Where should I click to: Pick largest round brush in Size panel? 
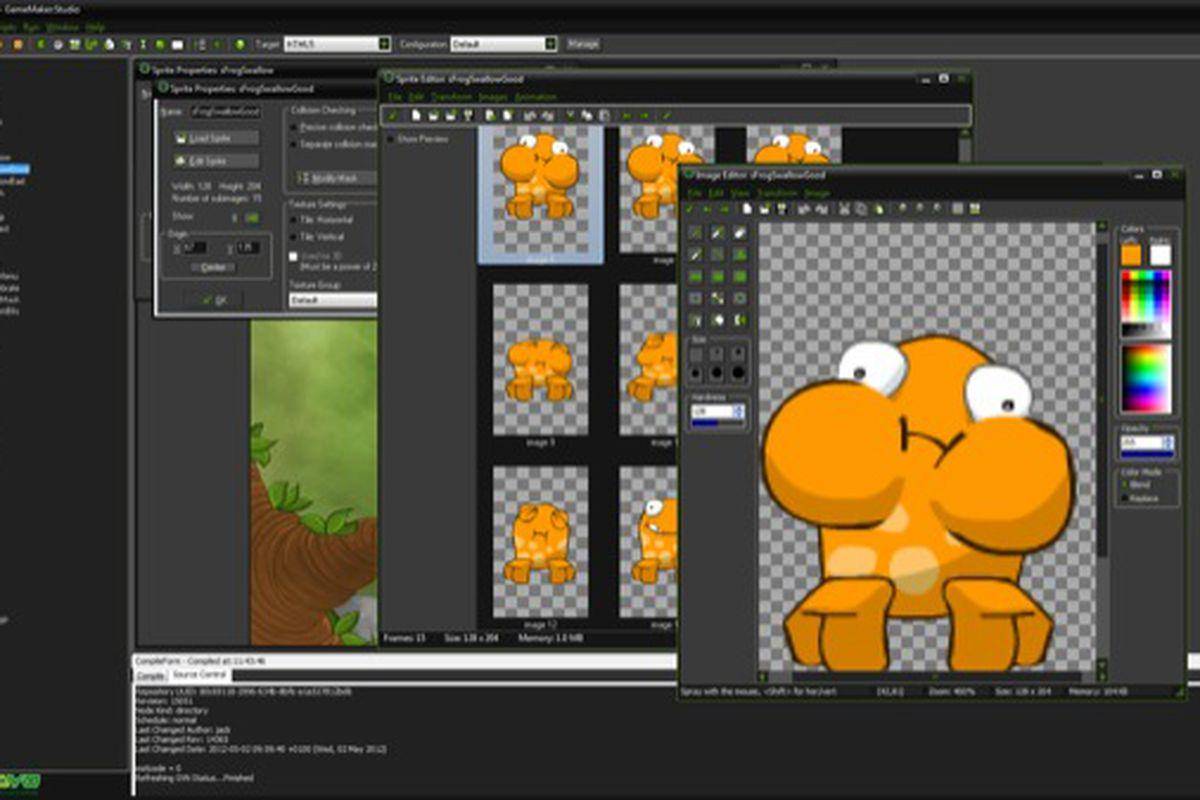click(739, 373)
